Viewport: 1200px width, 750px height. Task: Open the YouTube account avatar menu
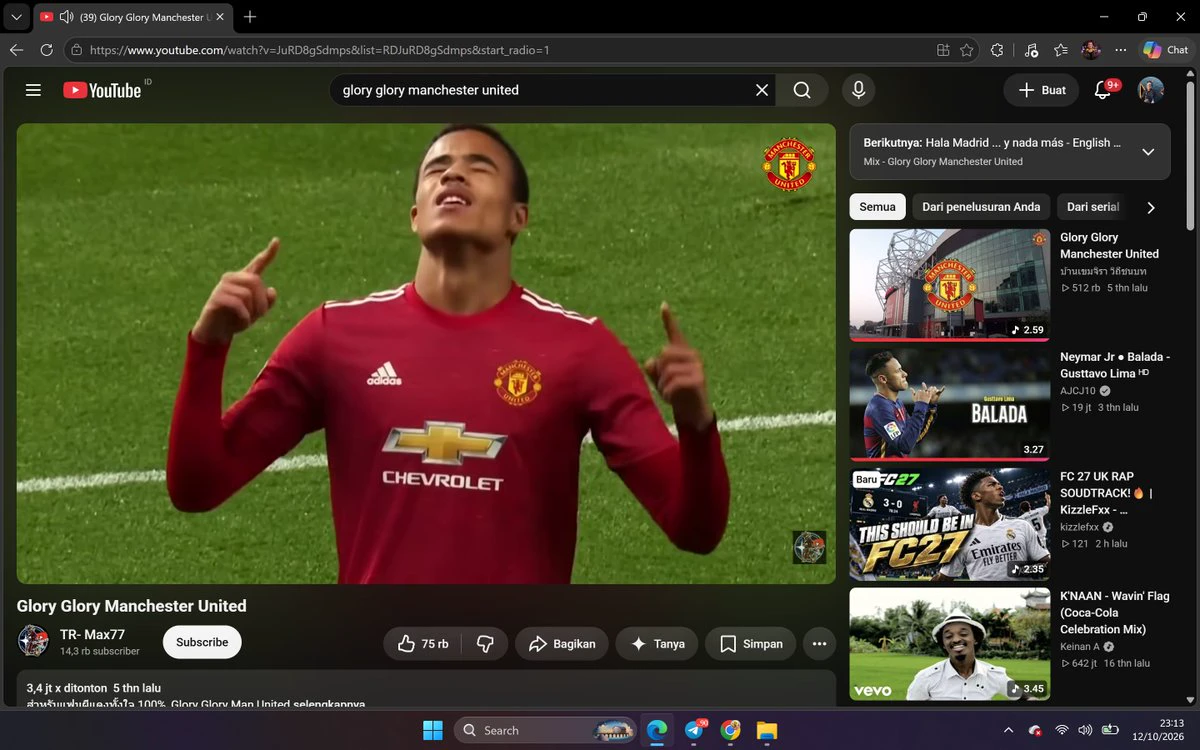click(x=1151, y=90)
